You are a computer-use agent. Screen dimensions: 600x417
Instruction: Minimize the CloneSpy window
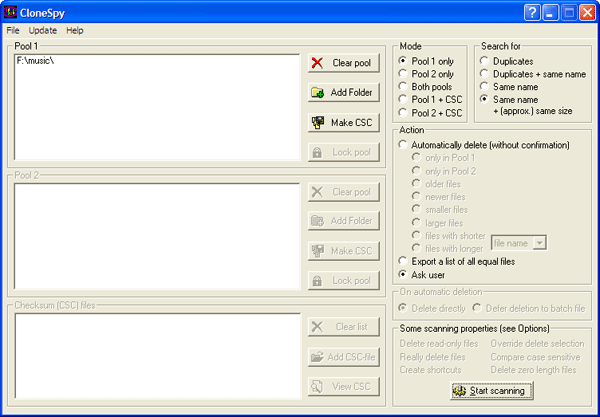550,13
